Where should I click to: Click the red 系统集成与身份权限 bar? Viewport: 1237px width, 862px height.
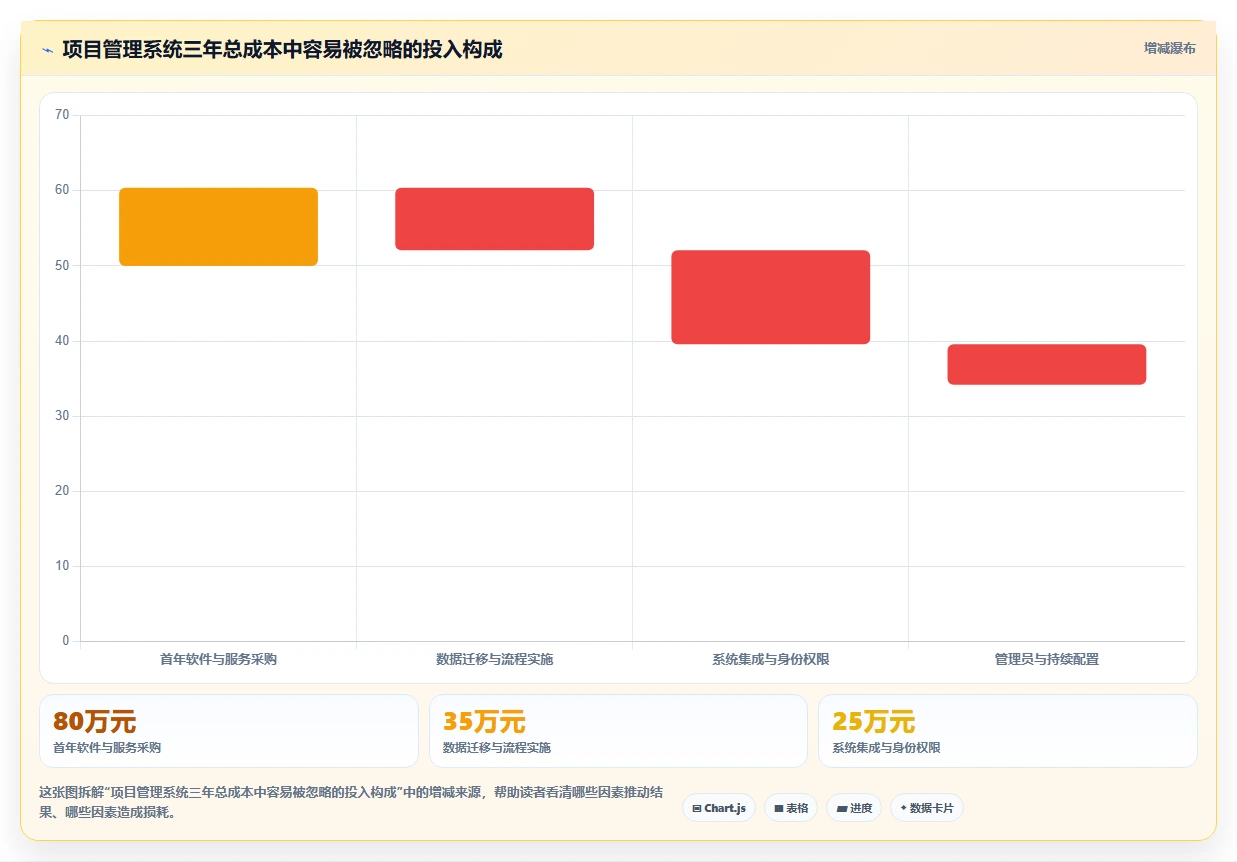(x=770, y=297)
